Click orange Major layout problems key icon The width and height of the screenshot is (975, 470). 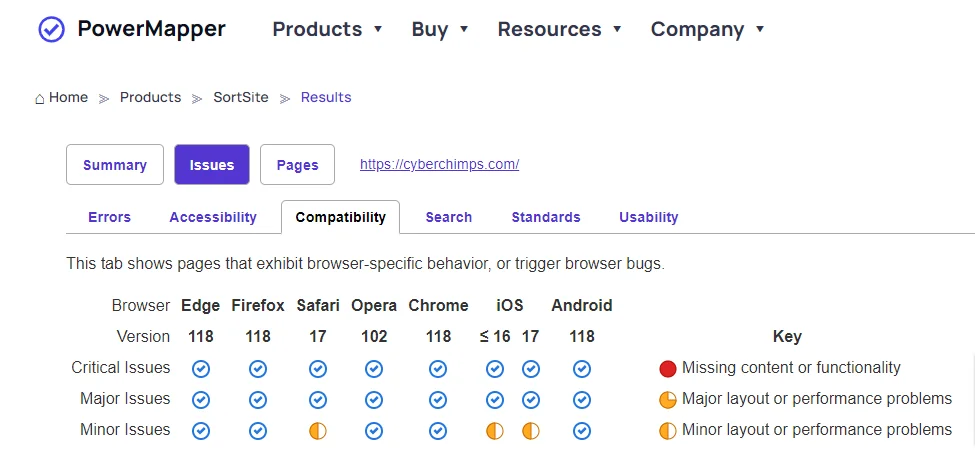pos(668,400)
